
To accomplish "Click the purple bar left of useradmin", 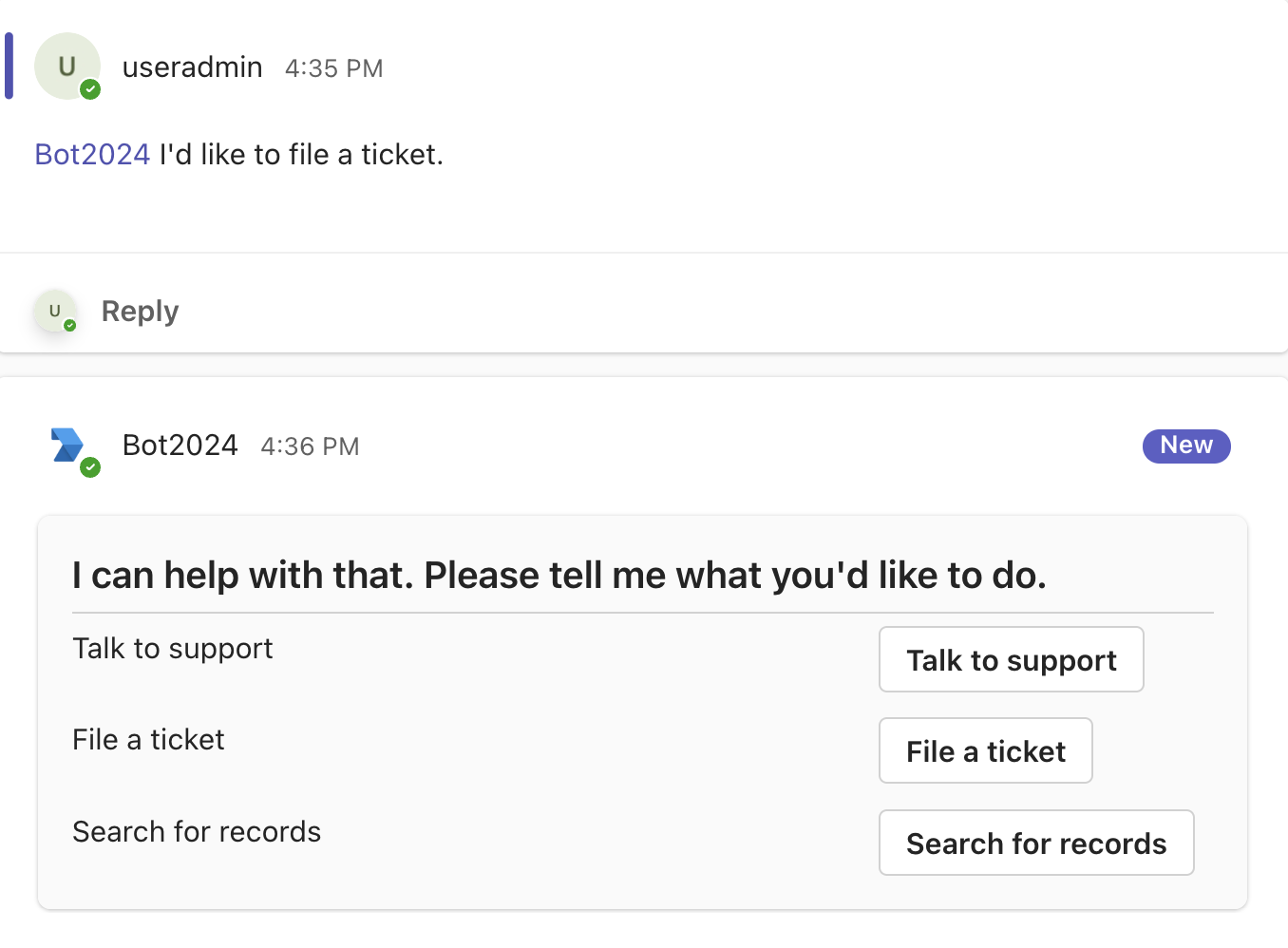I will [x=9, y=66].
